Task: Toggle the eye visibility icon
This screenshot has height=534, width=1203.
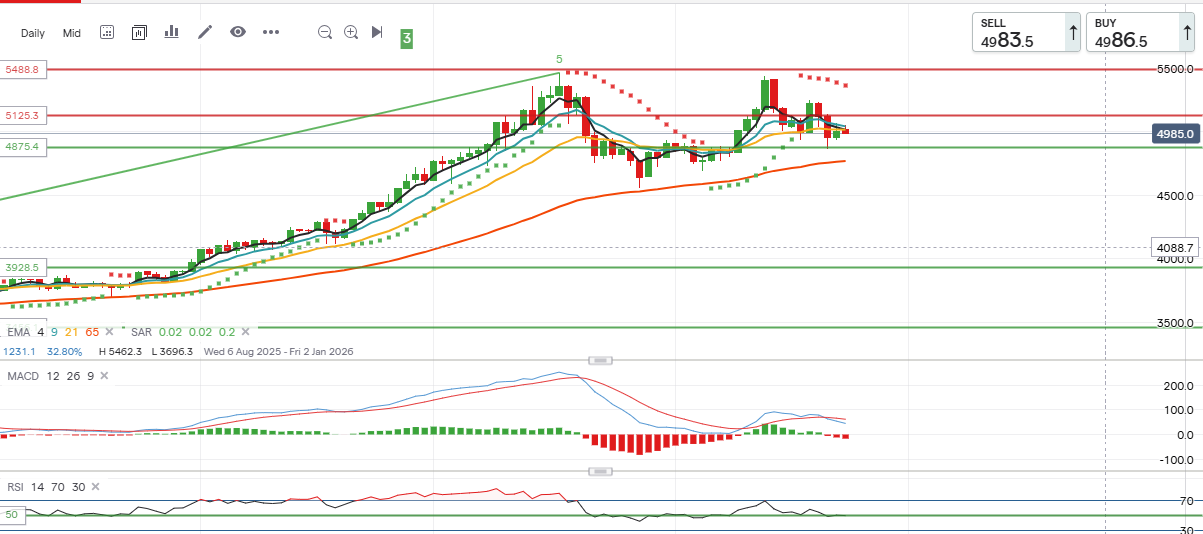Action: [238, 32]
